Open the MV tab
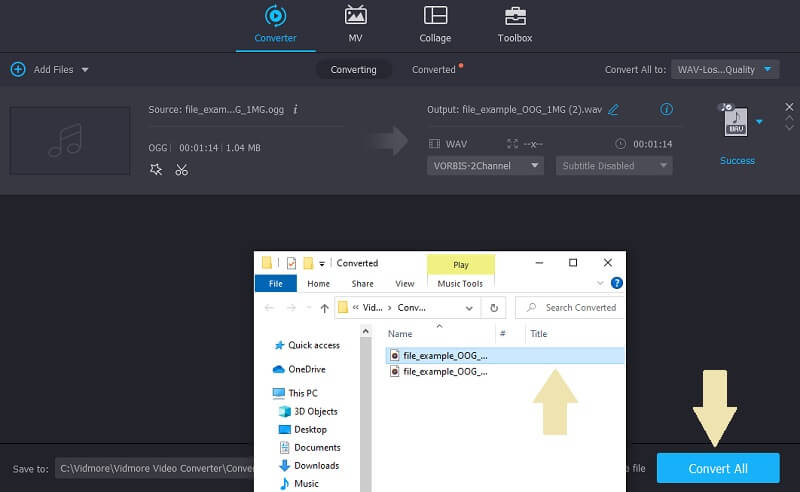The height and width of the screenshot is (492, 800). click(355, 24)
